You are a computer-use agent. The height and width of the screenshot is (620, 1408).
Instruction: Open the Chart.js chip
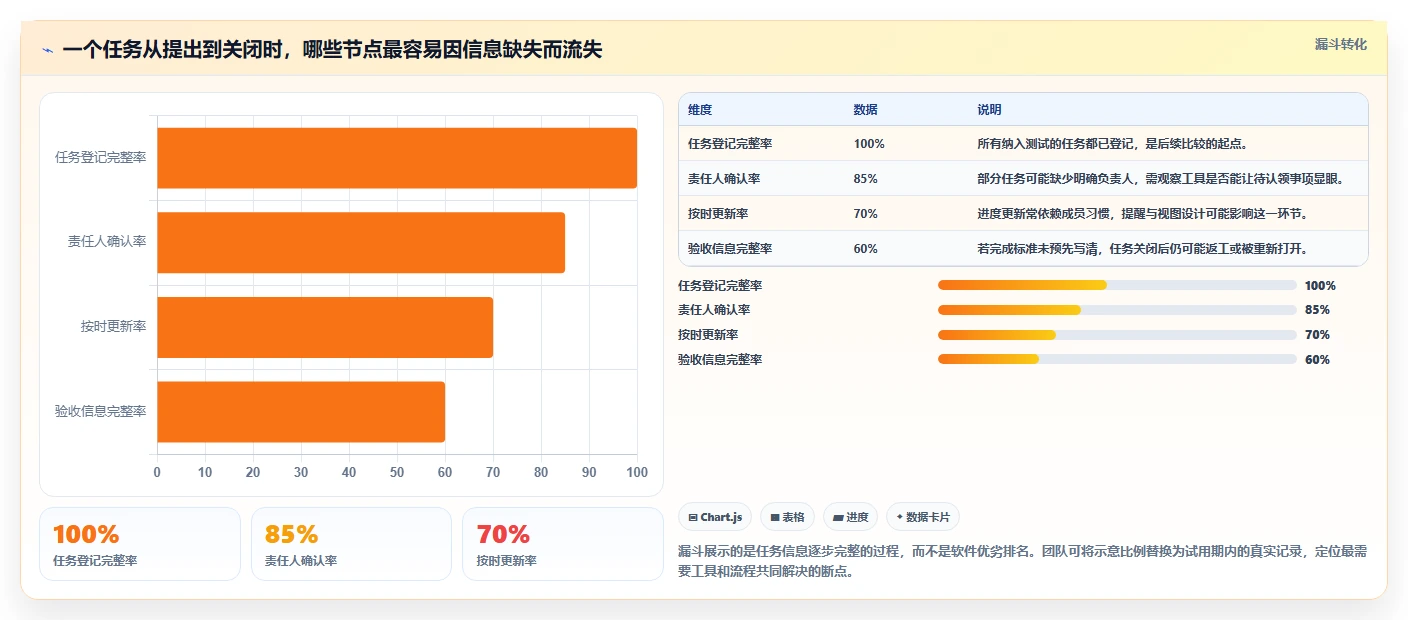pos(715,517)
